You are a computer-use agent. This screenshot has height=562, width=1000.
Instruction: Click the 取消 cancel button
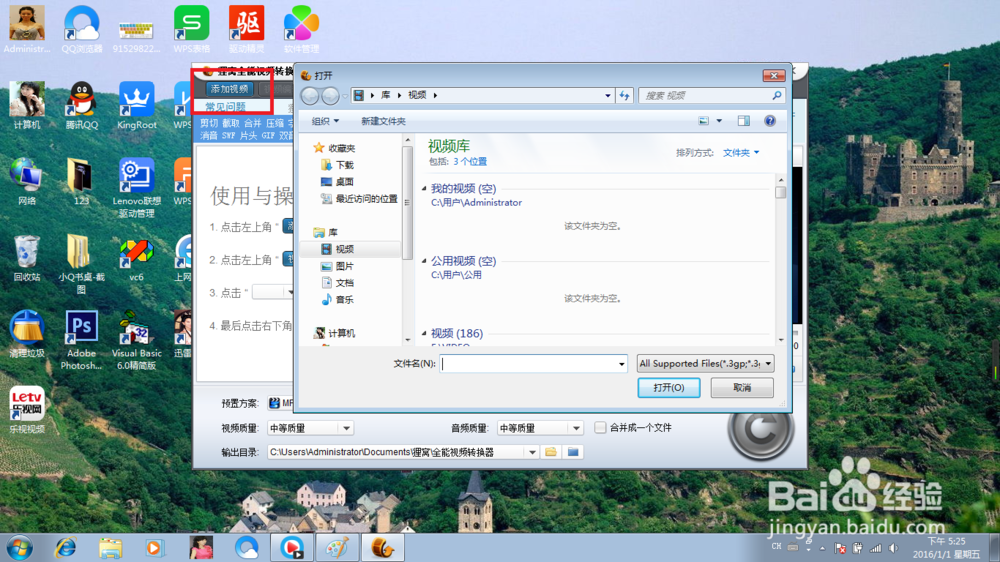[742, 388]
